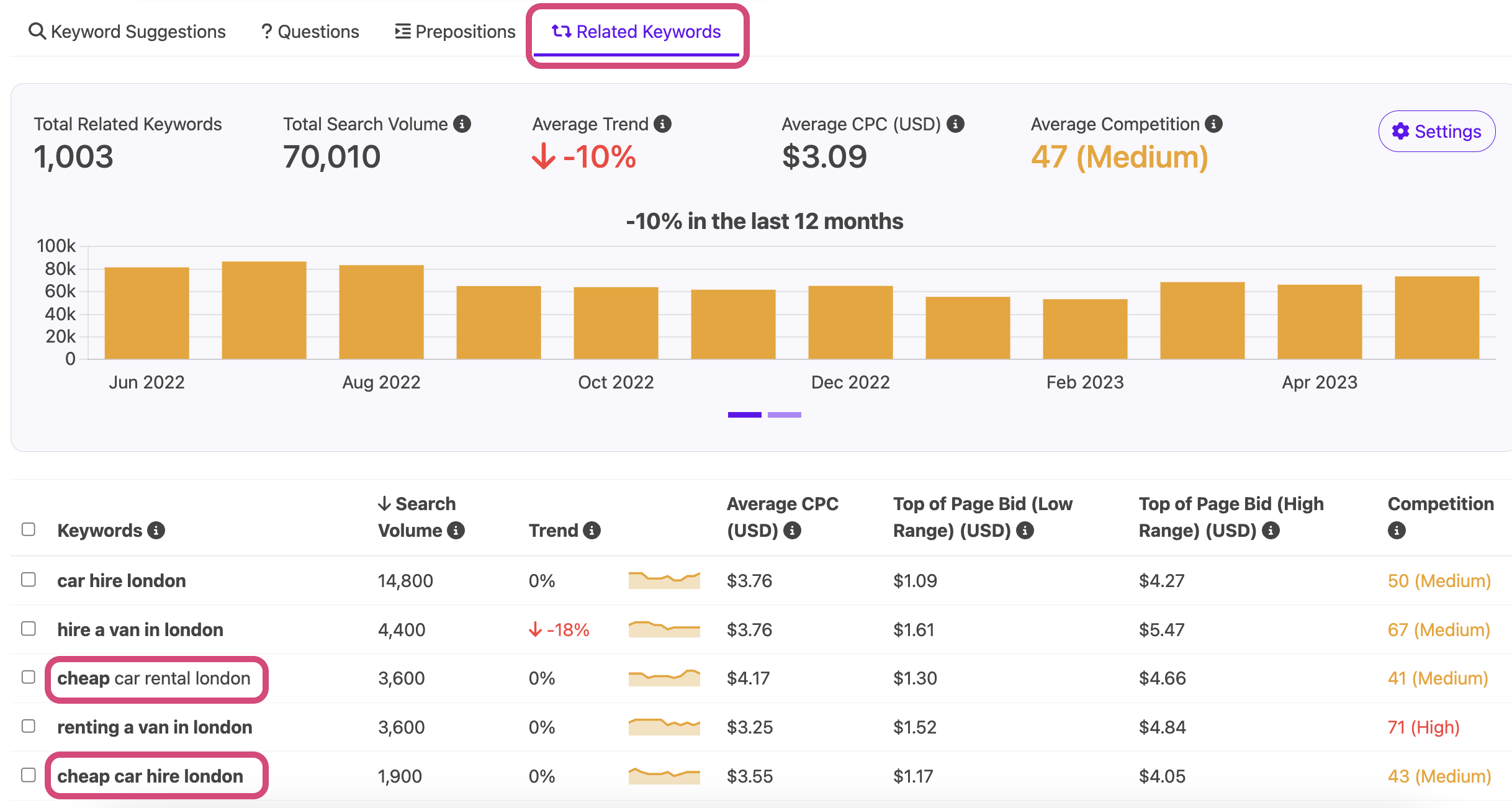The height and width of the screenshot is (808, 1512).
Task: Click the Aug 2022 chart bar
Action: coord(381,312)
